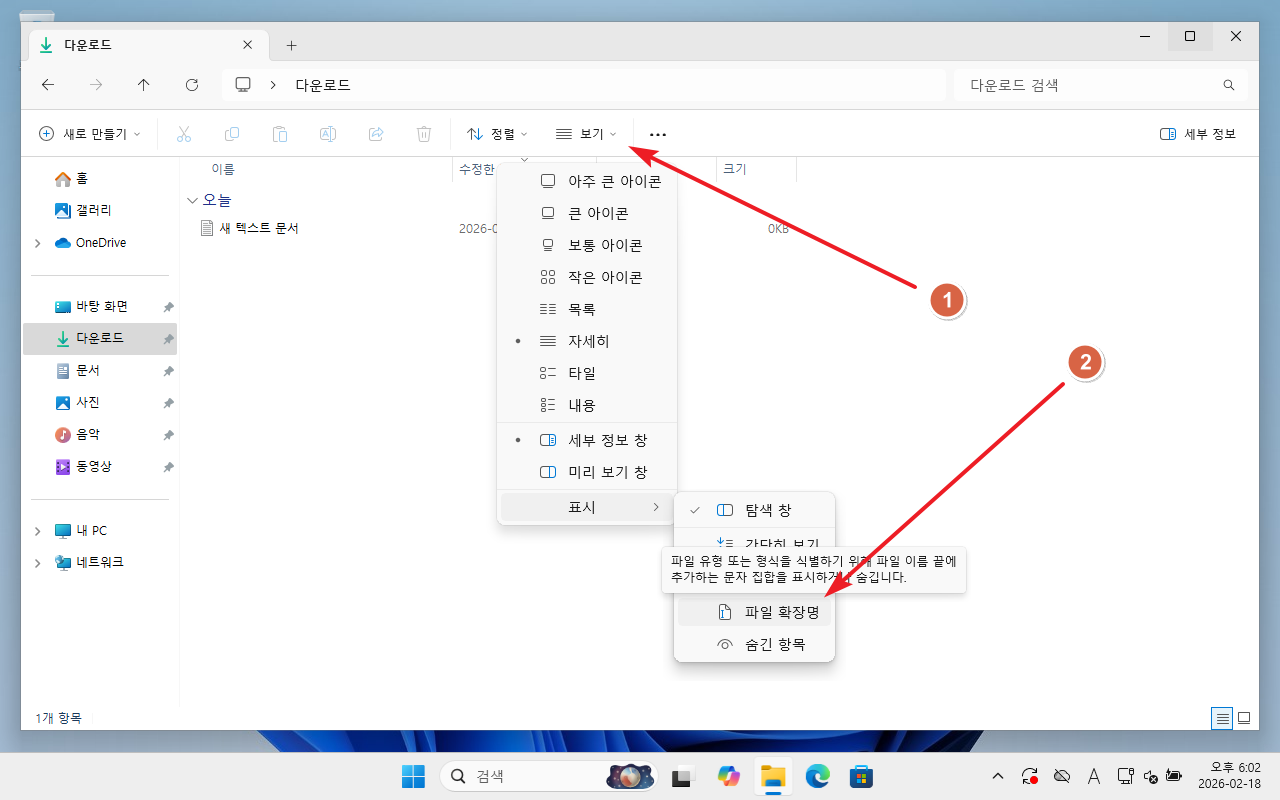Expand the 내 PC tree node

(x=38, y=531)
